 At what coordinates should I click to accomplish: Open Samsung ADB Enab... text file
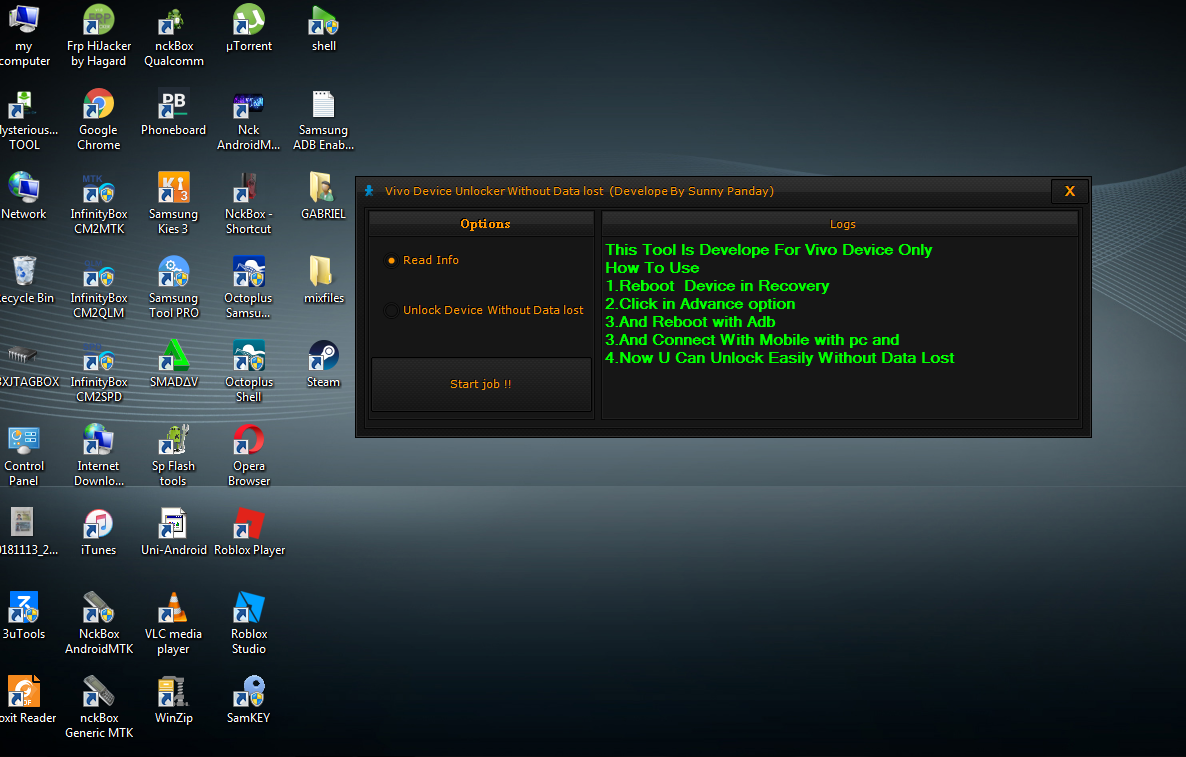tap(324, 119)
